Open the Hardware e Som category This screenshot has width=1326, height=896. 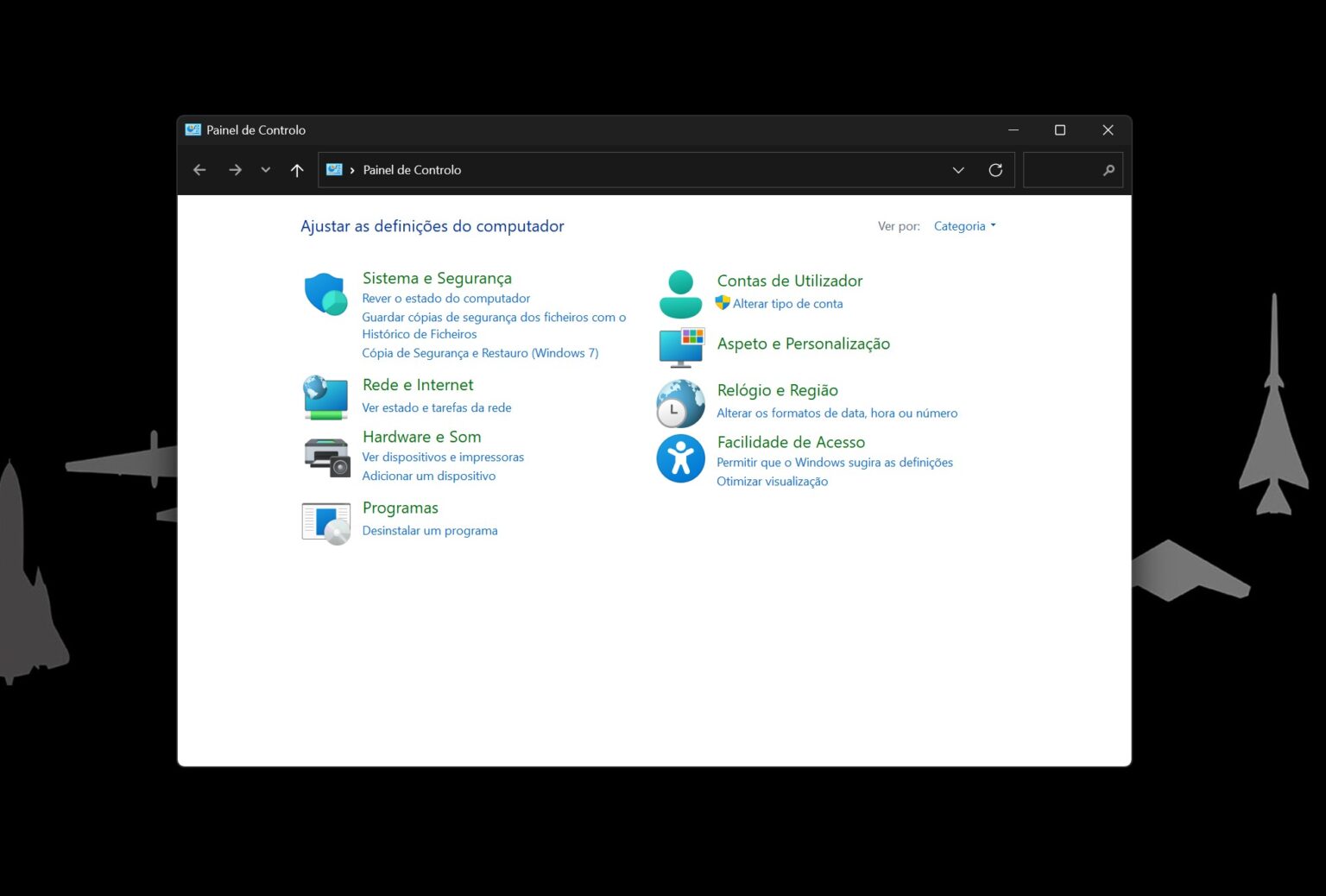tap(421, 437)
